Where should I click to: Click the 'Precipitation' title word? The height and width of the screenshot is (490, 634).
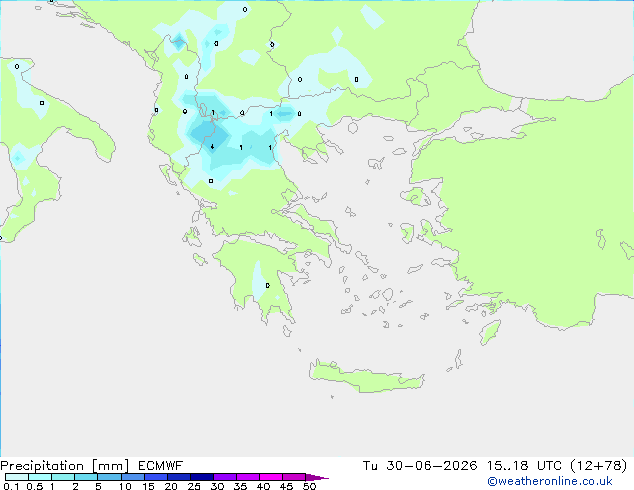click(x=42, y=466)
